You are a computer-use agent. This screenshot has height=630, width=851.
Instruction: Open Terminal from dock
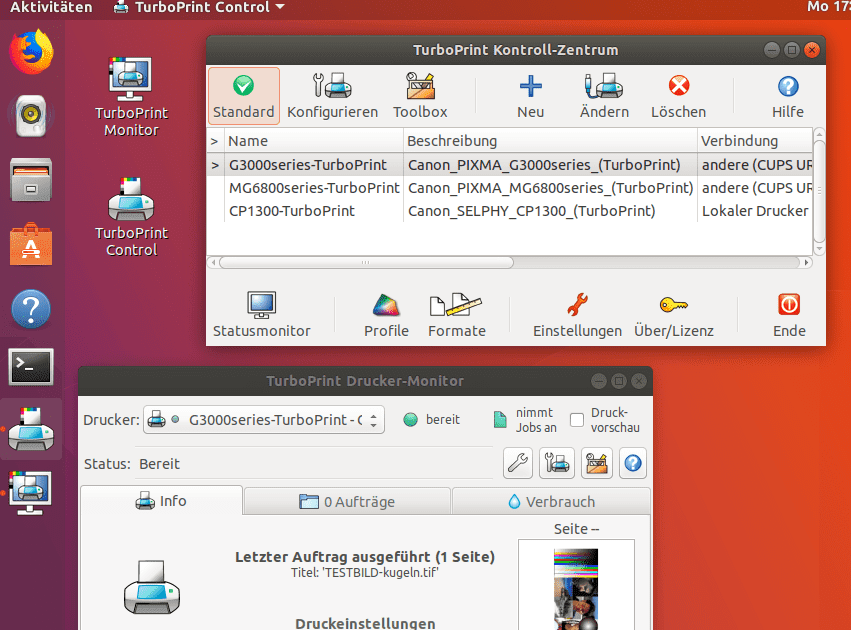point(31,366)
